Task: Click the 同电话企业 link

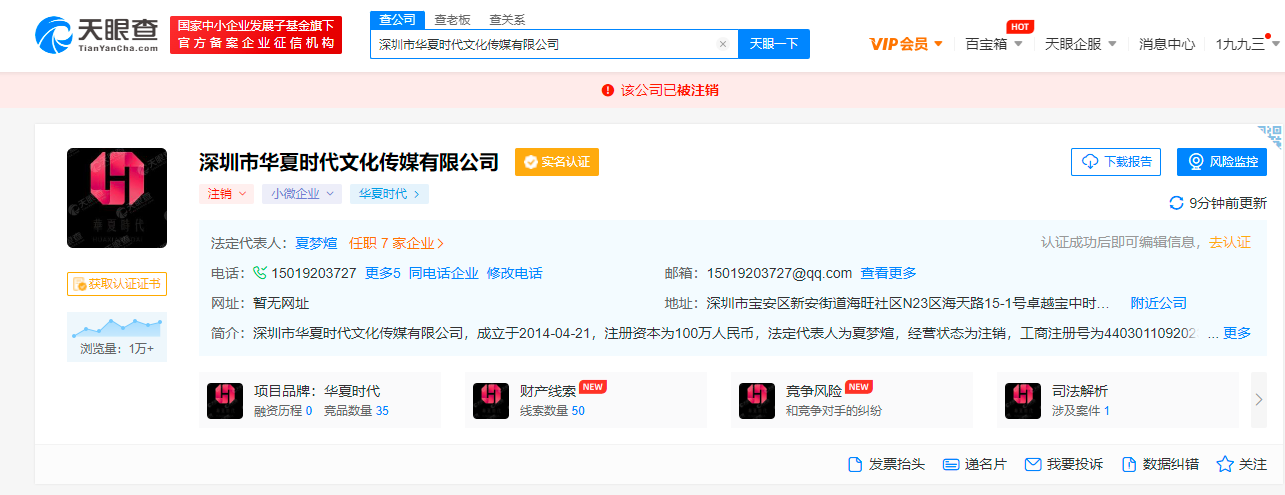Action: [443, 273]
